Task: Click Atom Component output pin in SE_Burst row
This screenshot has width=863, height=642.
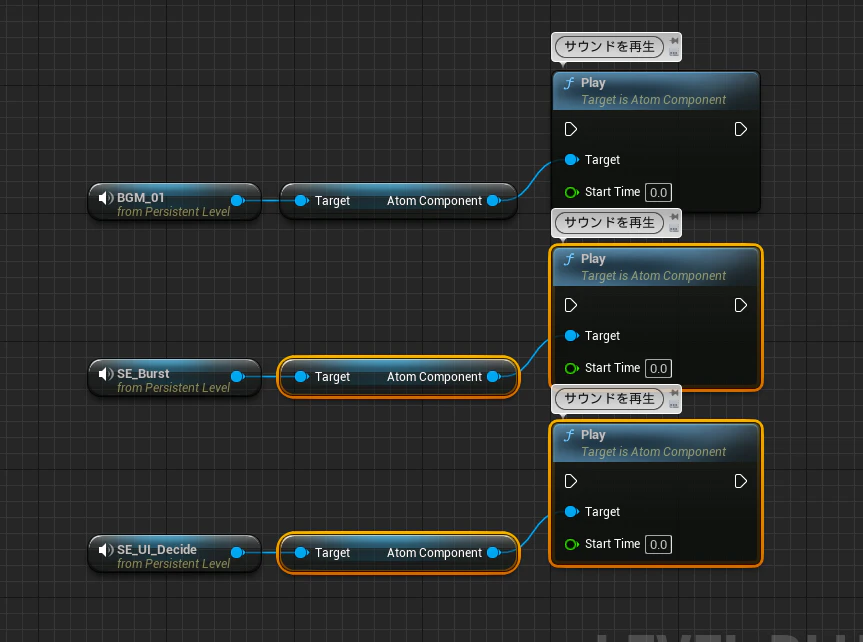Action: (x=494, y=377)
